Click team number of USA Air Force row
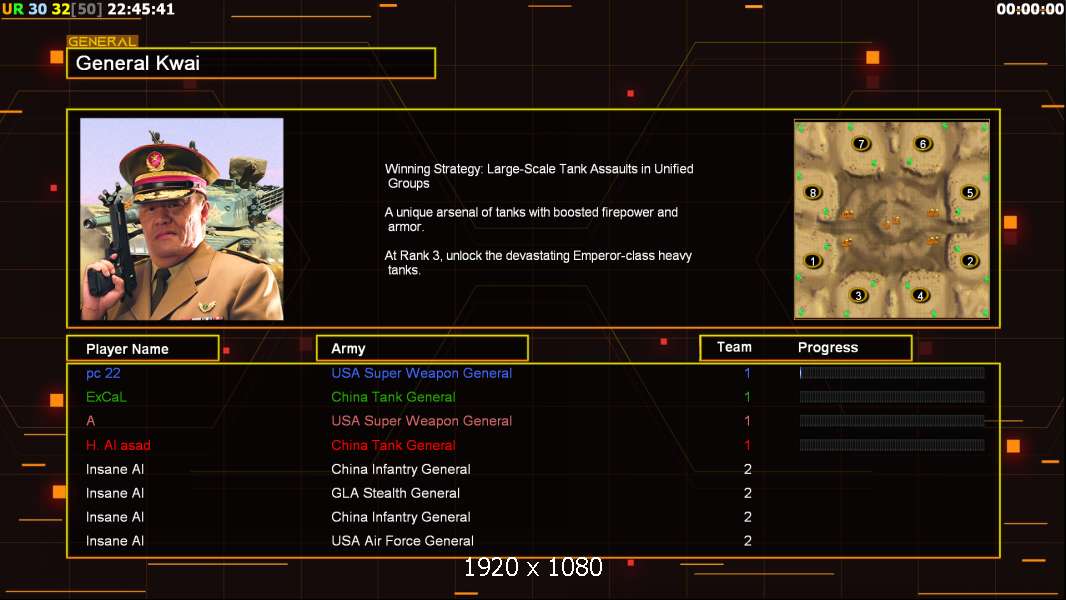Viewport: 1066px width, 600px height. pos(748,541)
